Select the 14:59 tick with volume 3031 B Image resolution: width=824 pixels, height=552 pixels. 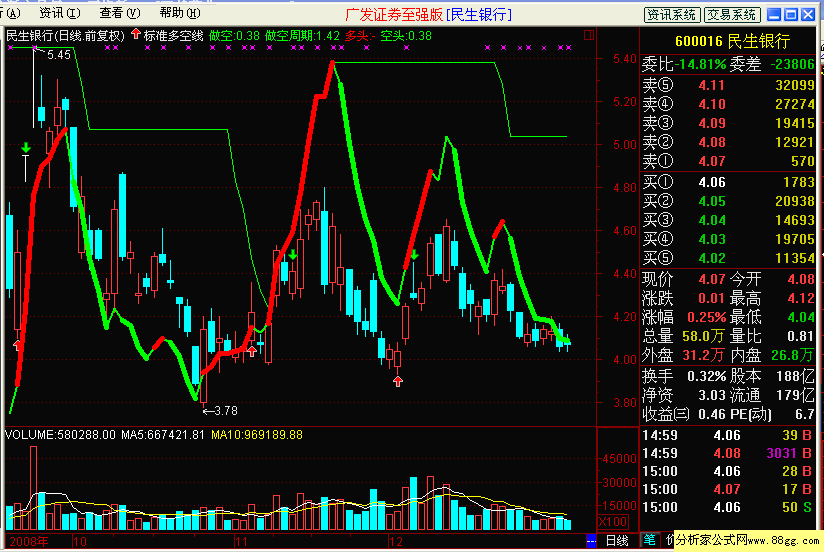coord(727,453)
